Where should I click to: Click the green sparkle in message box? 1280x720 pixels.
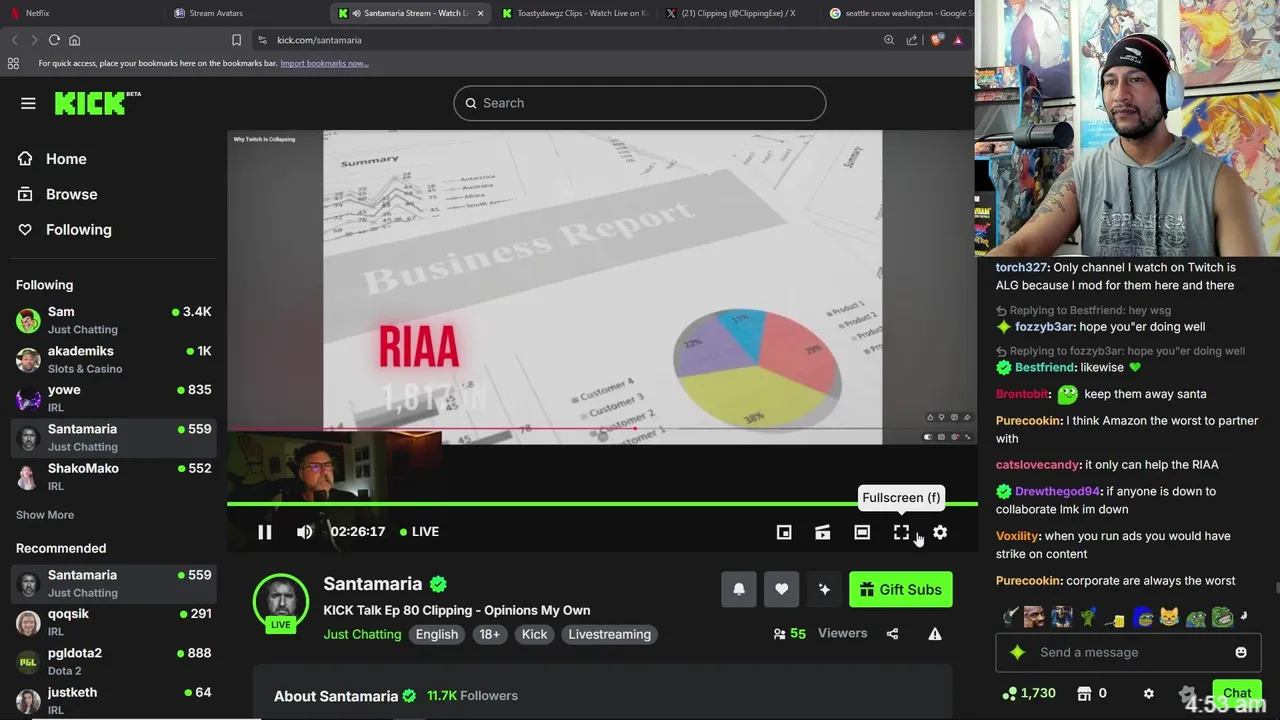1017,652
